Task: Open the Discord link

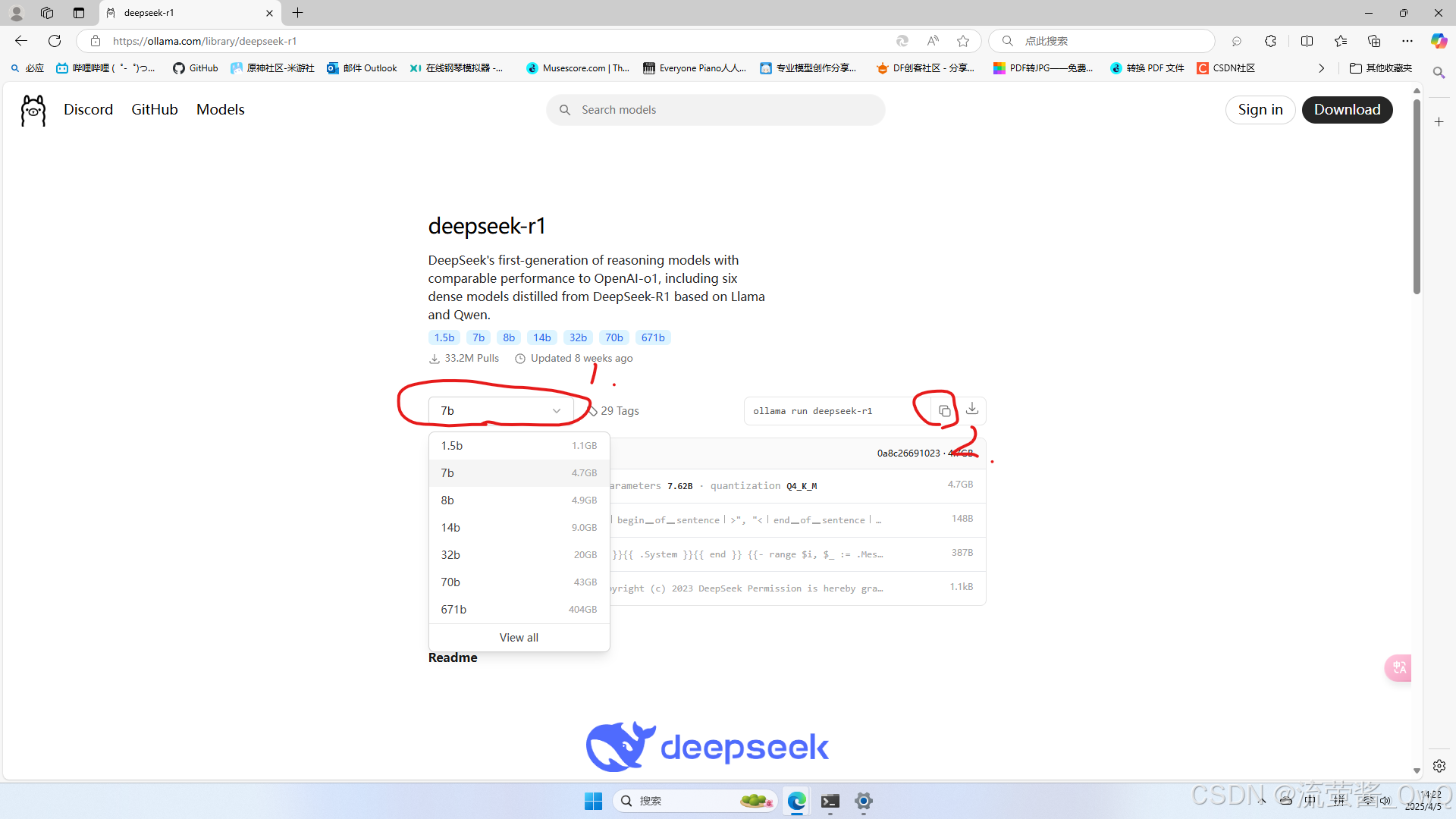Action: (x=89, y=110)
